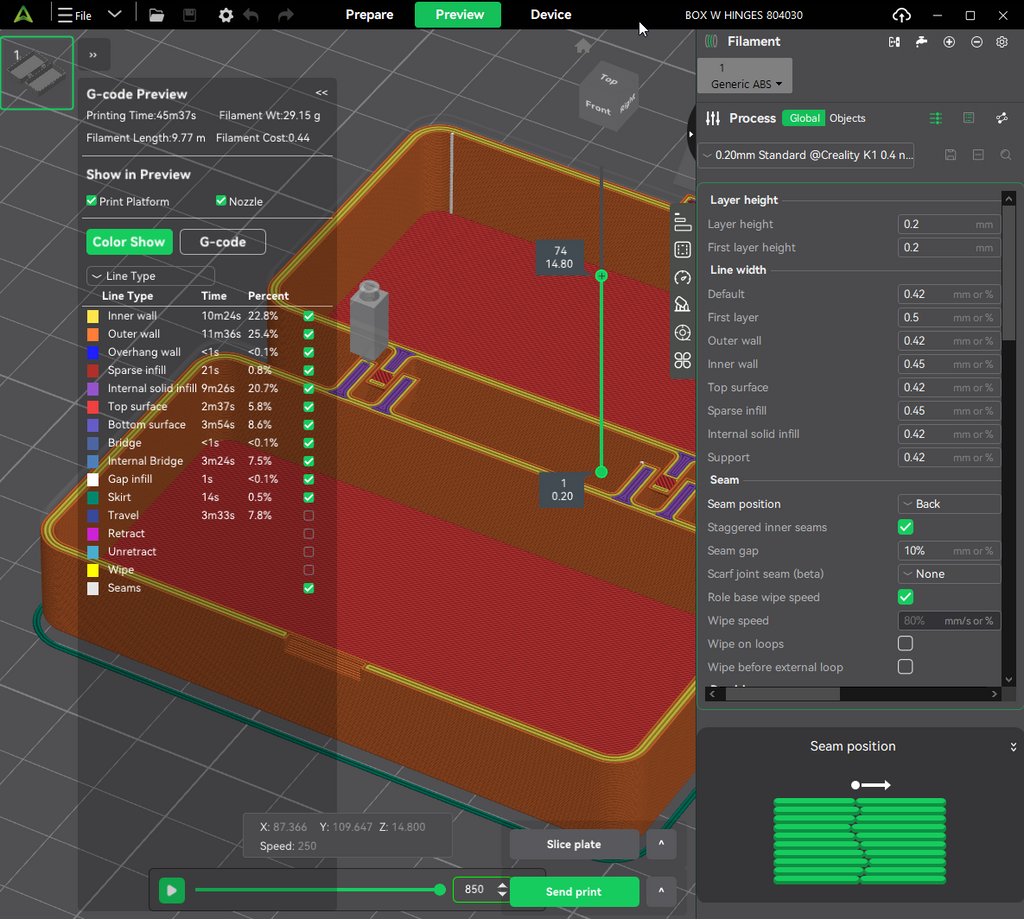Expand the Line Type view dropdown
This screenshot has height=919, width=1024.
coord(150,276)
